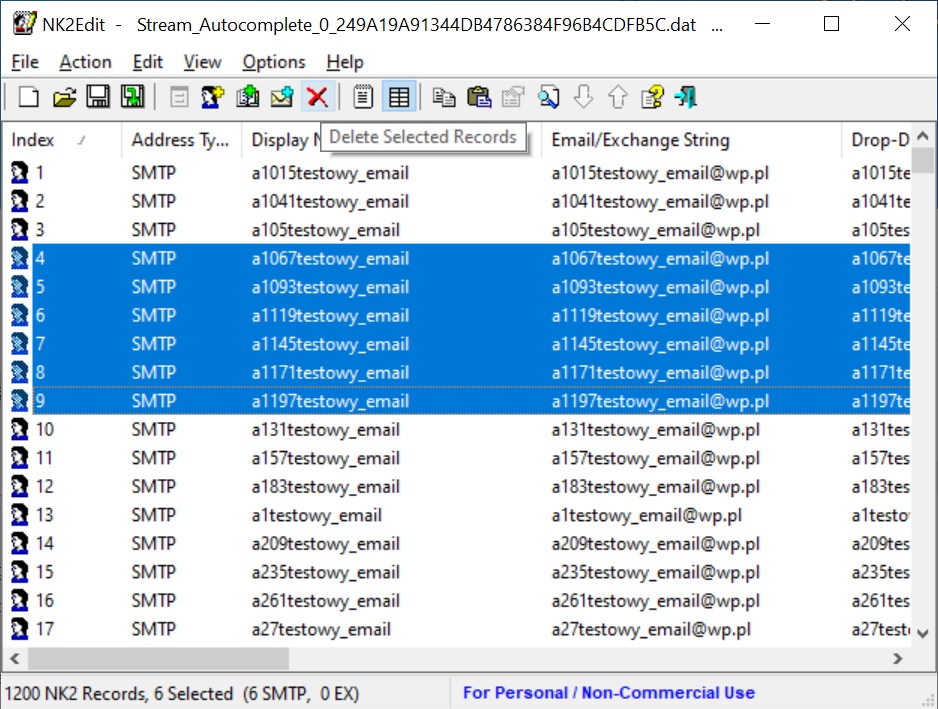Add a new record with the person icon
The image size is (938, 709).
(x=212, y=97)
